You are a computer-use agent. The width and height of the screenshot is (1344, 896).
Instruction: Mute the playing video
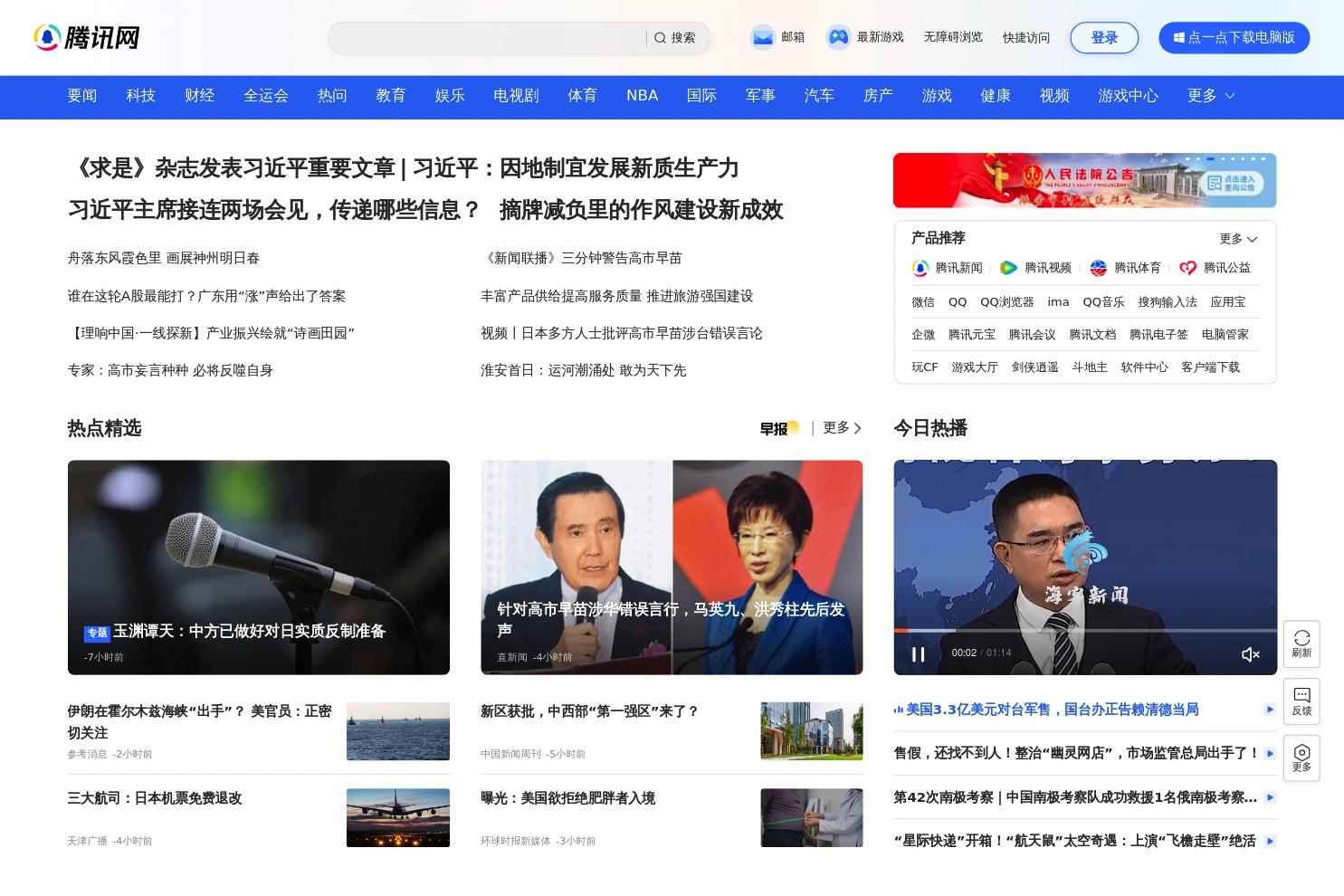point(1251,653)
